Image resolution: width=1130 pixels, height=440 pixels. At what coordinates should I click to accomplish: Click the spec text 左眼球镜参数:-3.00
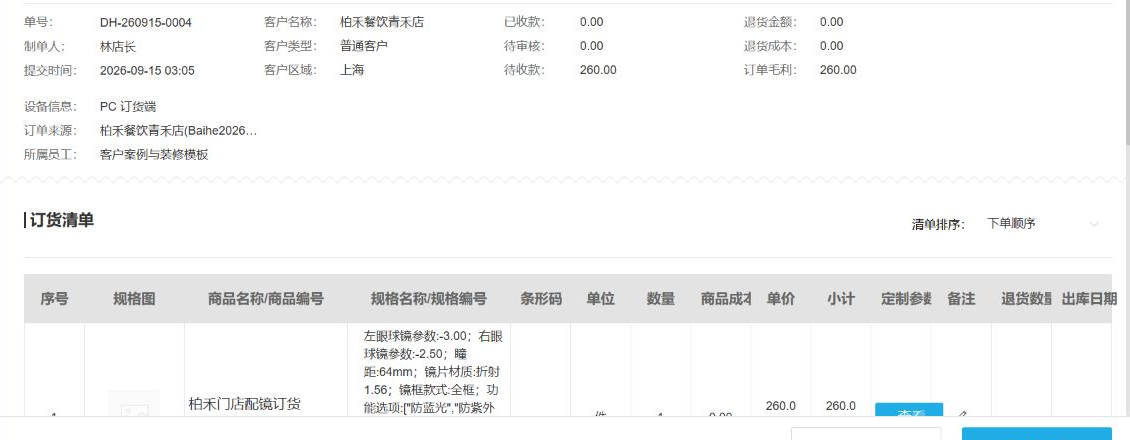416,336
